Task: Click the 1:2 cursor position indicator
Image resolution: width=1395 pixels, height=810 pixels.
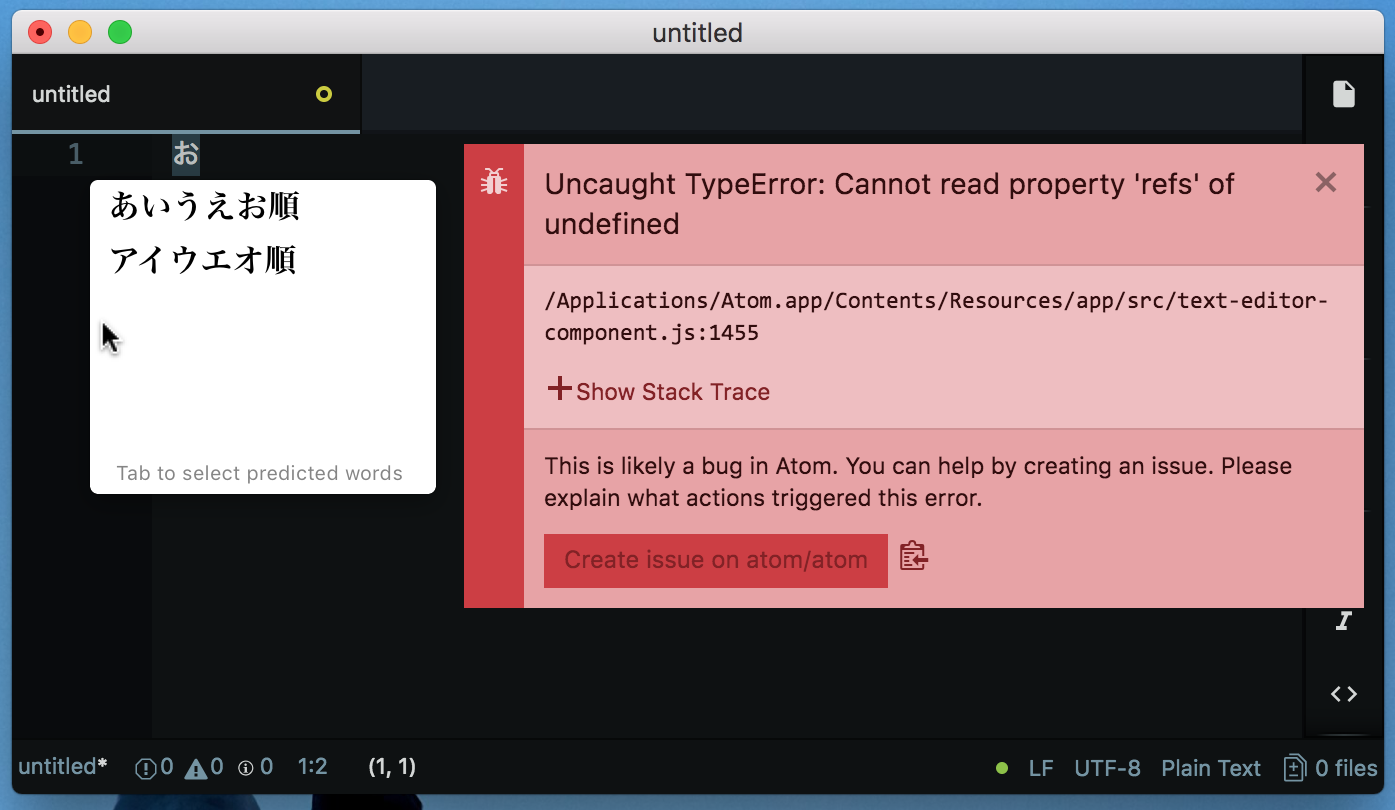Action: pos(313,767)
